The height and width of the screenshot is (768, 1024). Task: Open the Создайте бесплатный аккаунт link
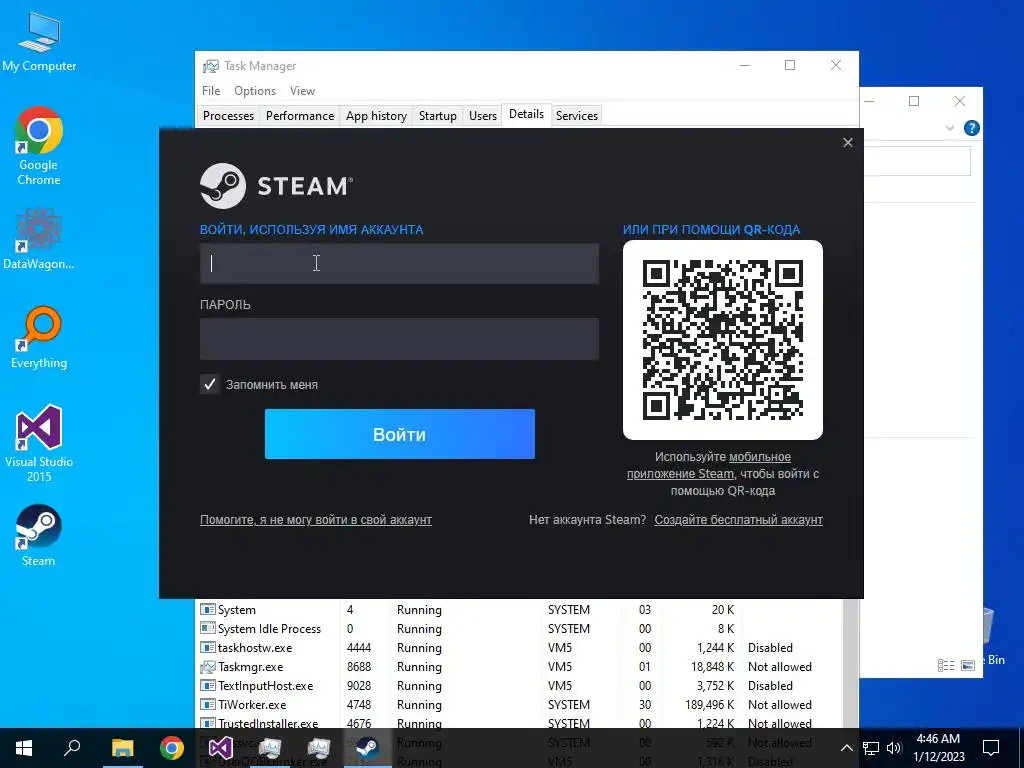(x=739, y=520)
